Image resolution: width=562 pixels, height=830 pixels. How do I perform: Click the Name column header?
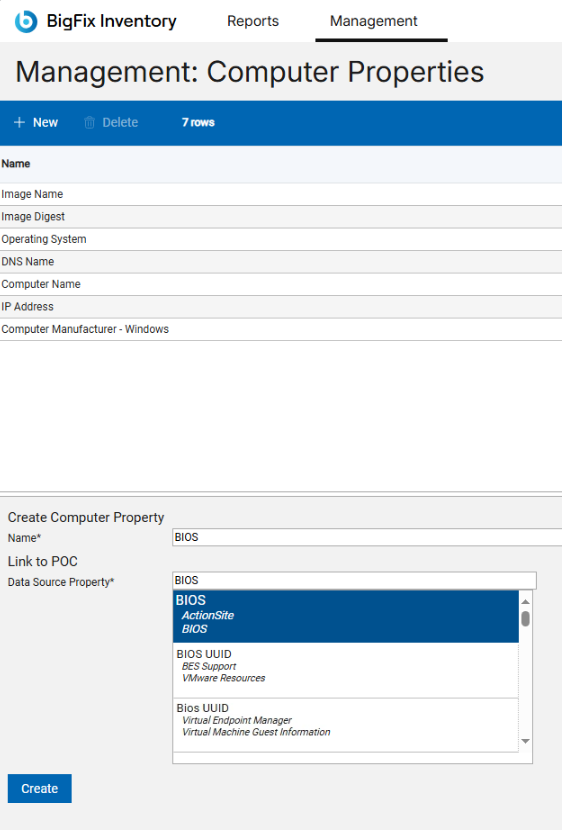16,164
